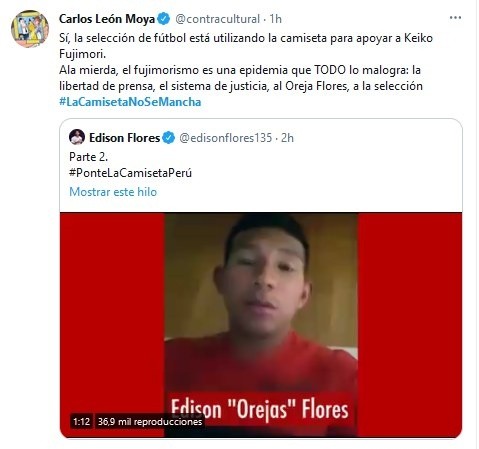Screen dimensions: 479x449
Task: Click the verified badge next to Carlos León Moya
Action: (x=163, y=19)
